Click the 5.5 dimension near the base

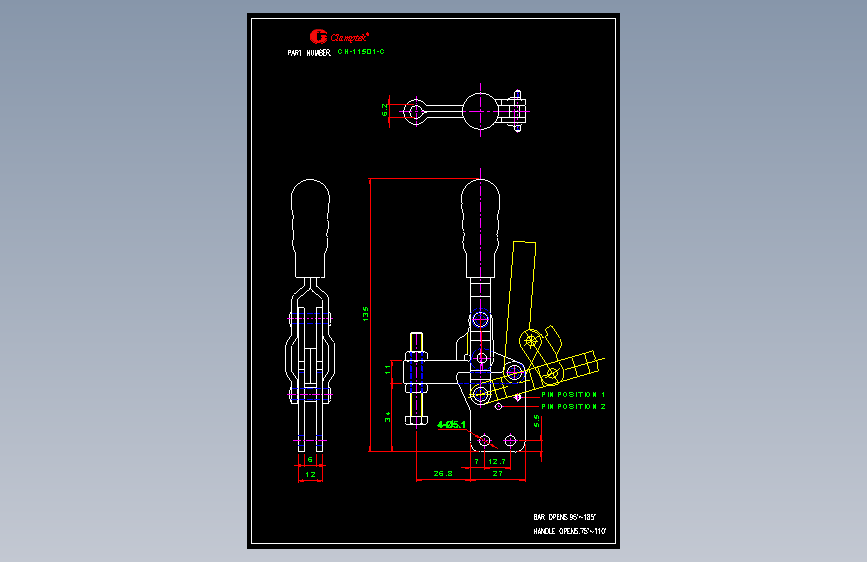point(536,421)
